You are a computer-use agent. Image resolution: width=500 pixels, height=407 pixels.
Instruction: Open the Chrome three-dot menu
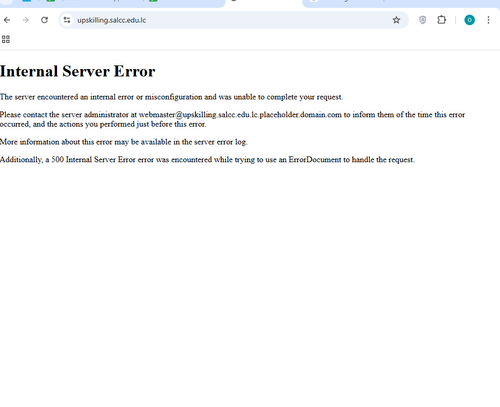coord(488,20)
